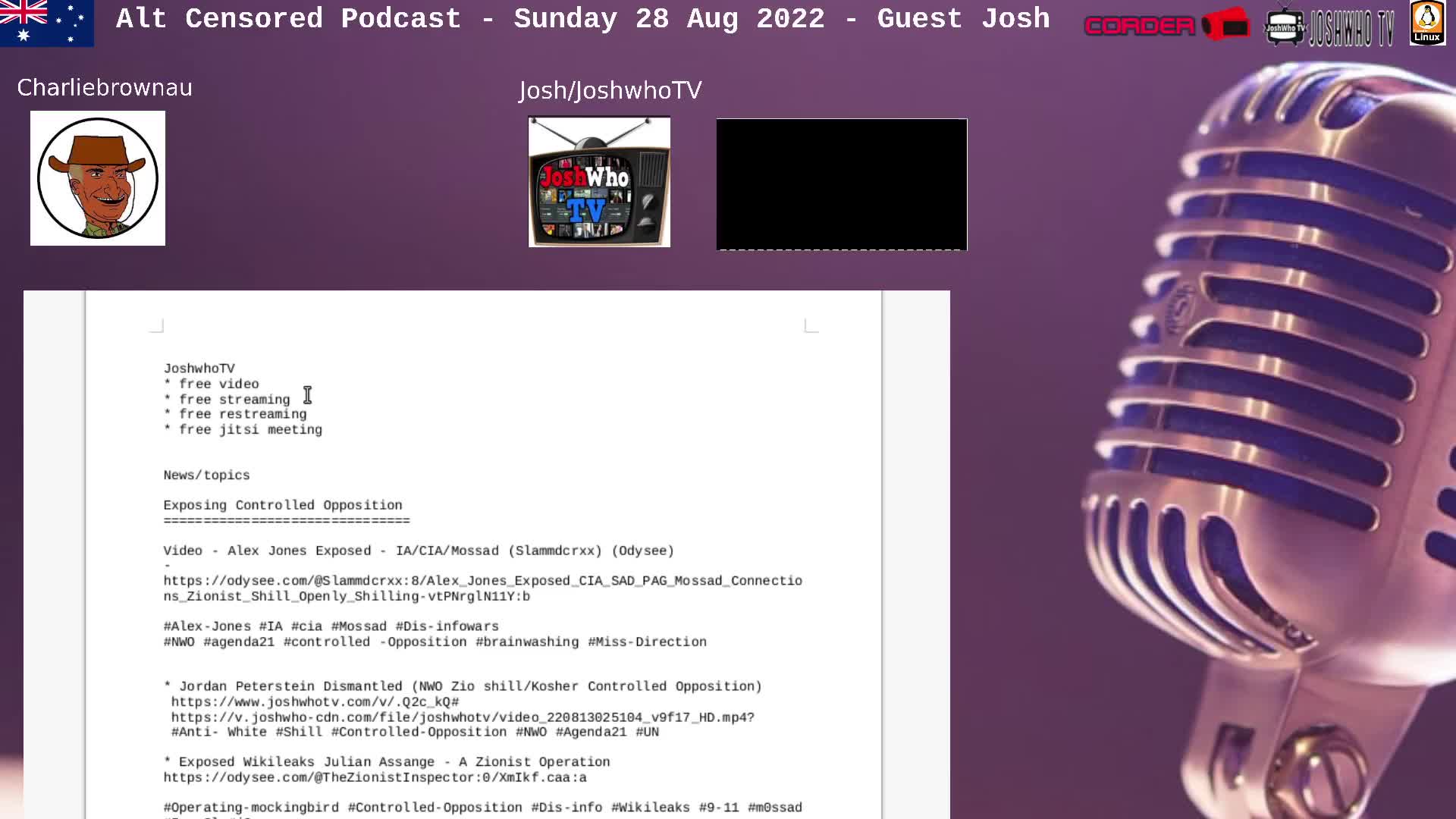Click the Josh/JoshwhoTV name label
1456x819 pixels.
coord(610,91)
